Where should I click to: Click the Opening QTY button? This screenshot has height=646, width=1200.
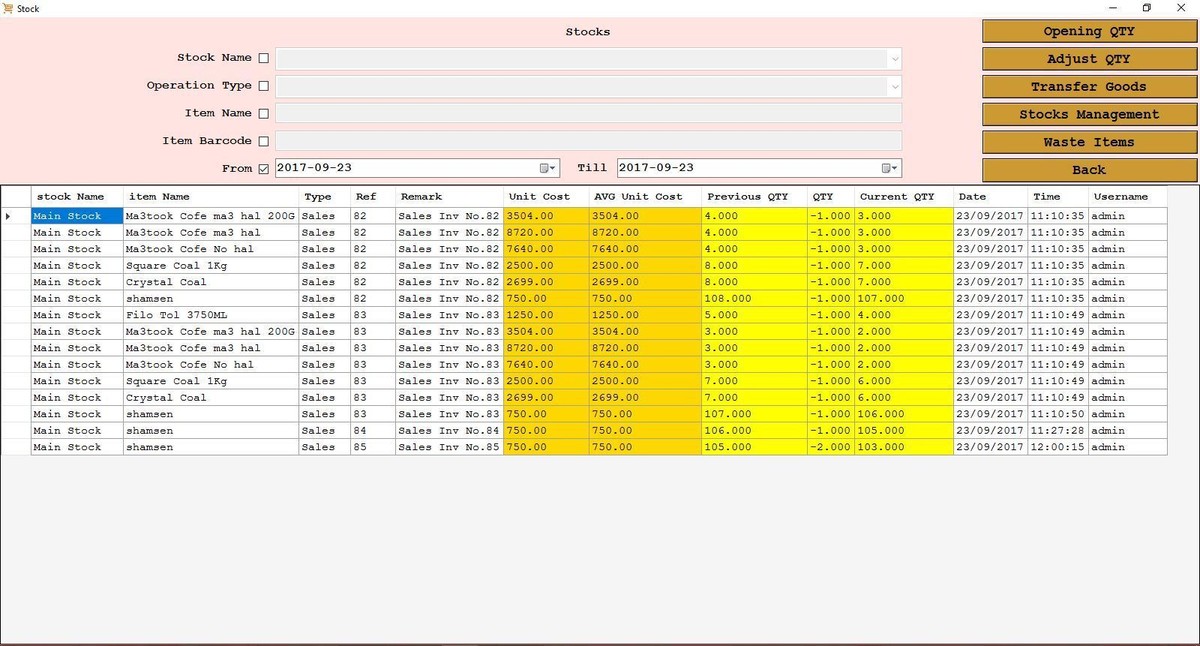click(x=1089, y=31)
